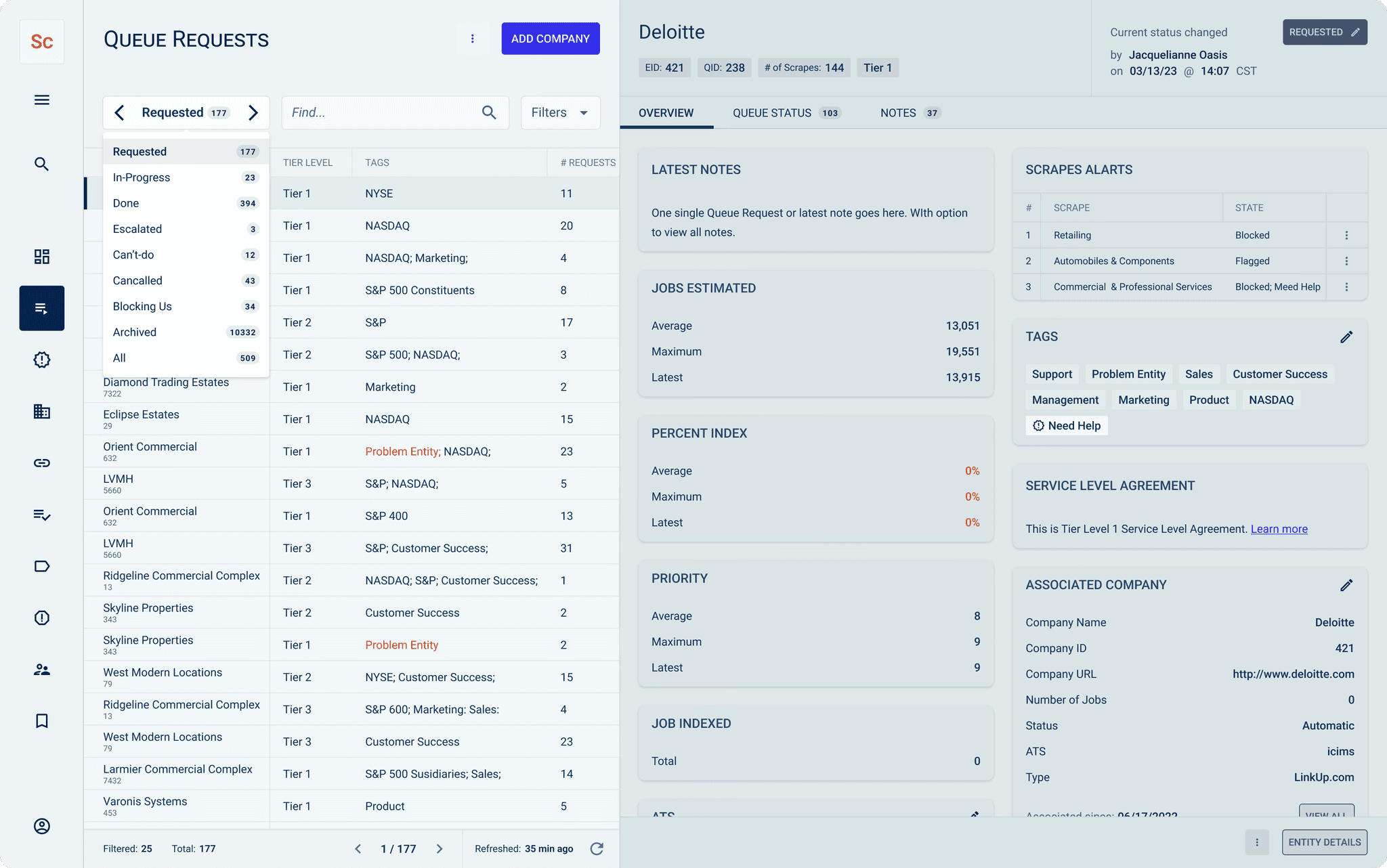
Task: Click the refresh icon next to Refreshed
Action: coord(597,848)
